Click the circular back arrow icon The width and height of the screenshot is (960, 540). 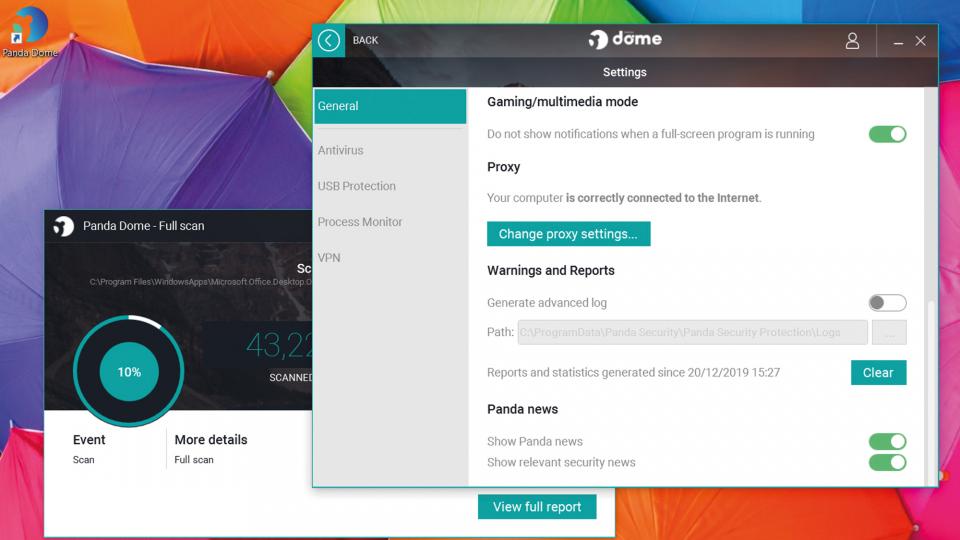[329, 40]
